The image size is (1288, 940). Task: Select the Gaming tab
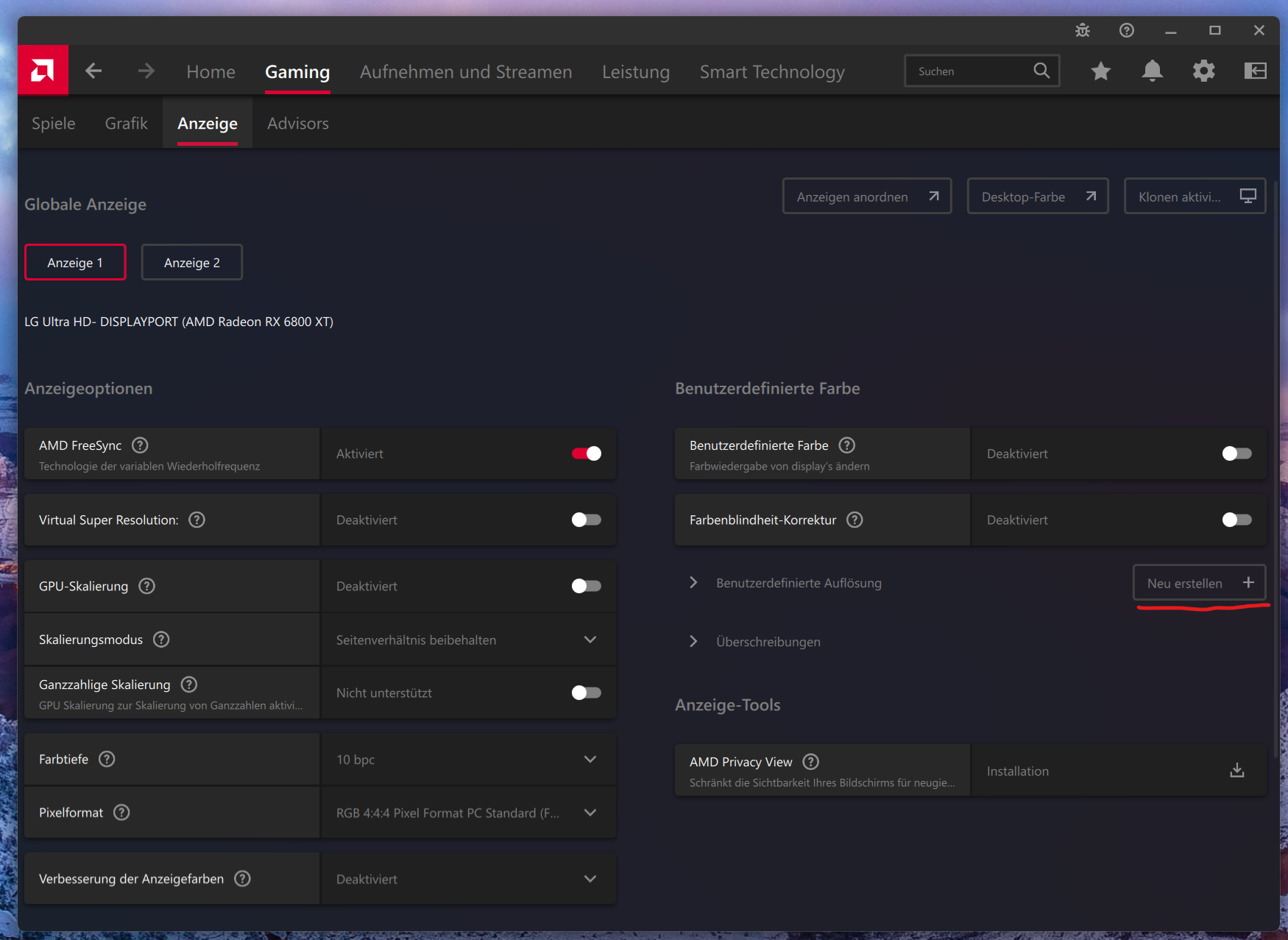click(x=297, y=71)
